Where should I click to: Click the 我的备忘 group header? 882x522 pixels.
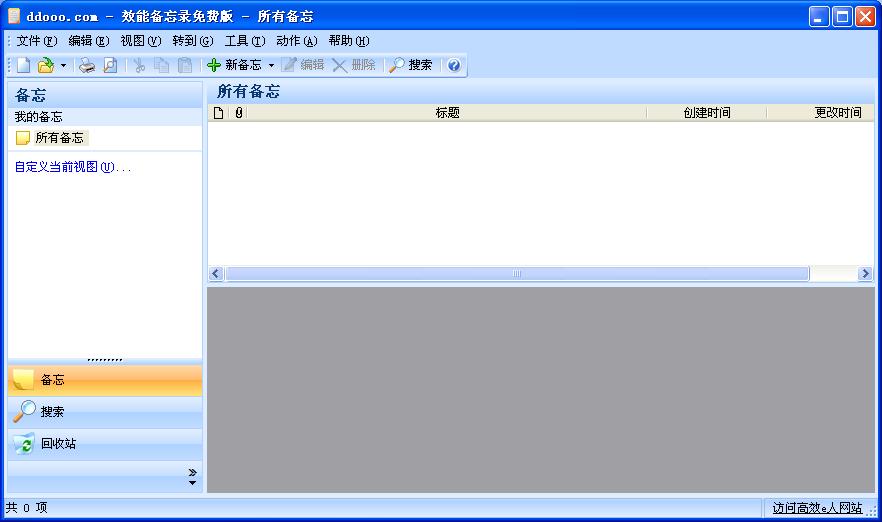click(105, 117)
